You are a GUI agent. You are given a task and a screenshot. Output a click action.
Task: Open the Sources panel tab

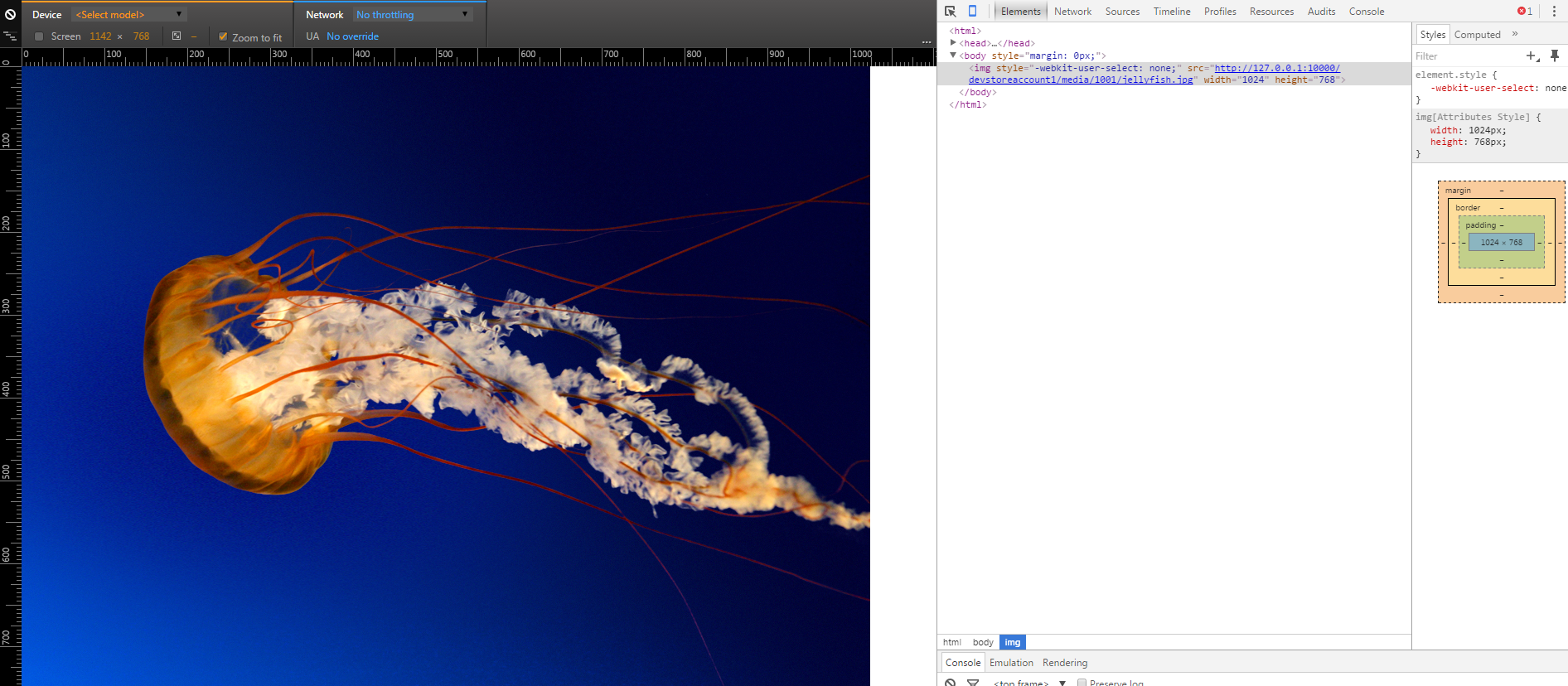point(1122,11)
